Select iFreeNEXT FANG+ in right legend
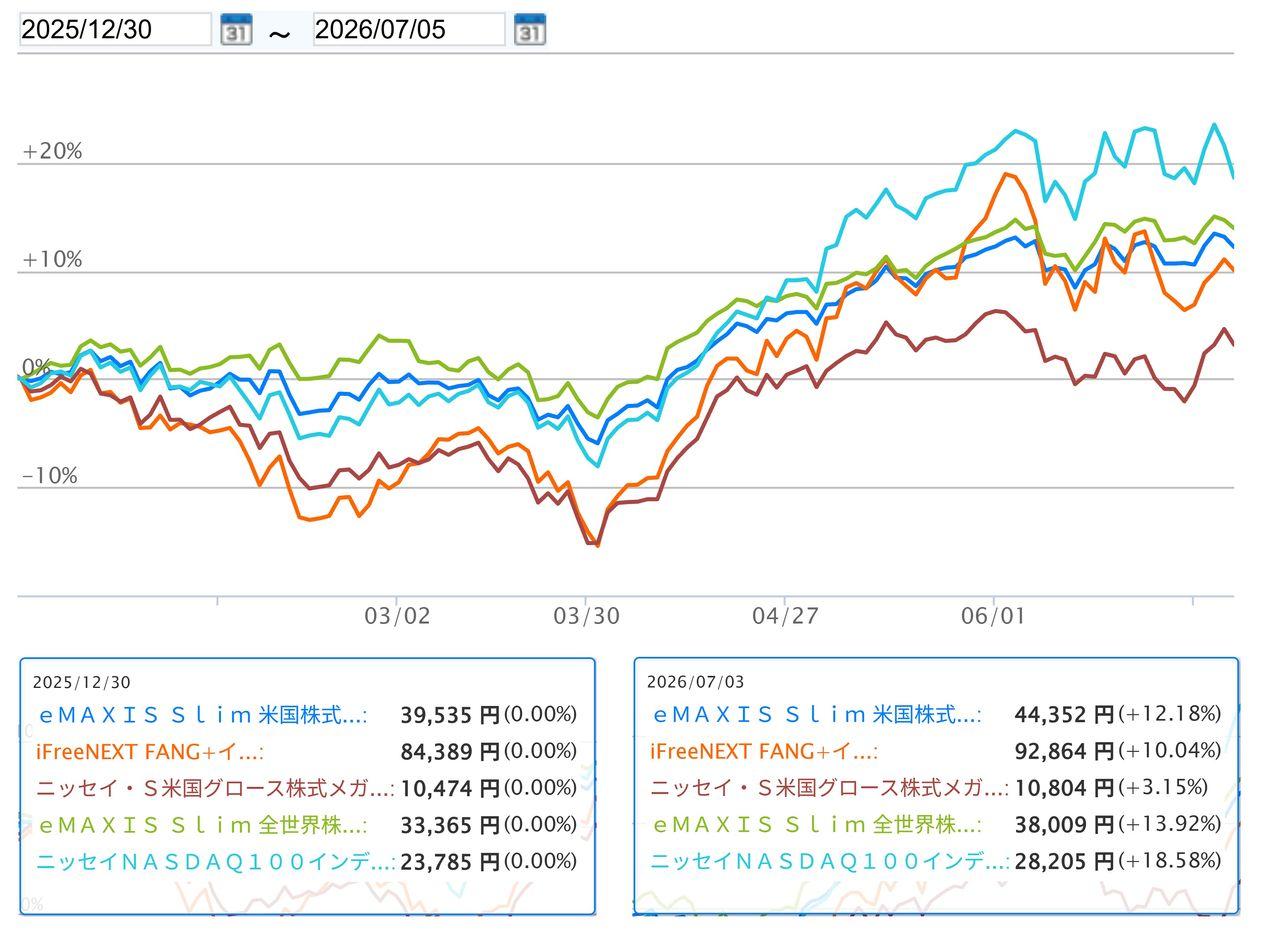Image resolution: width=1280 pixels, height=947 pixels. point(763,751)
